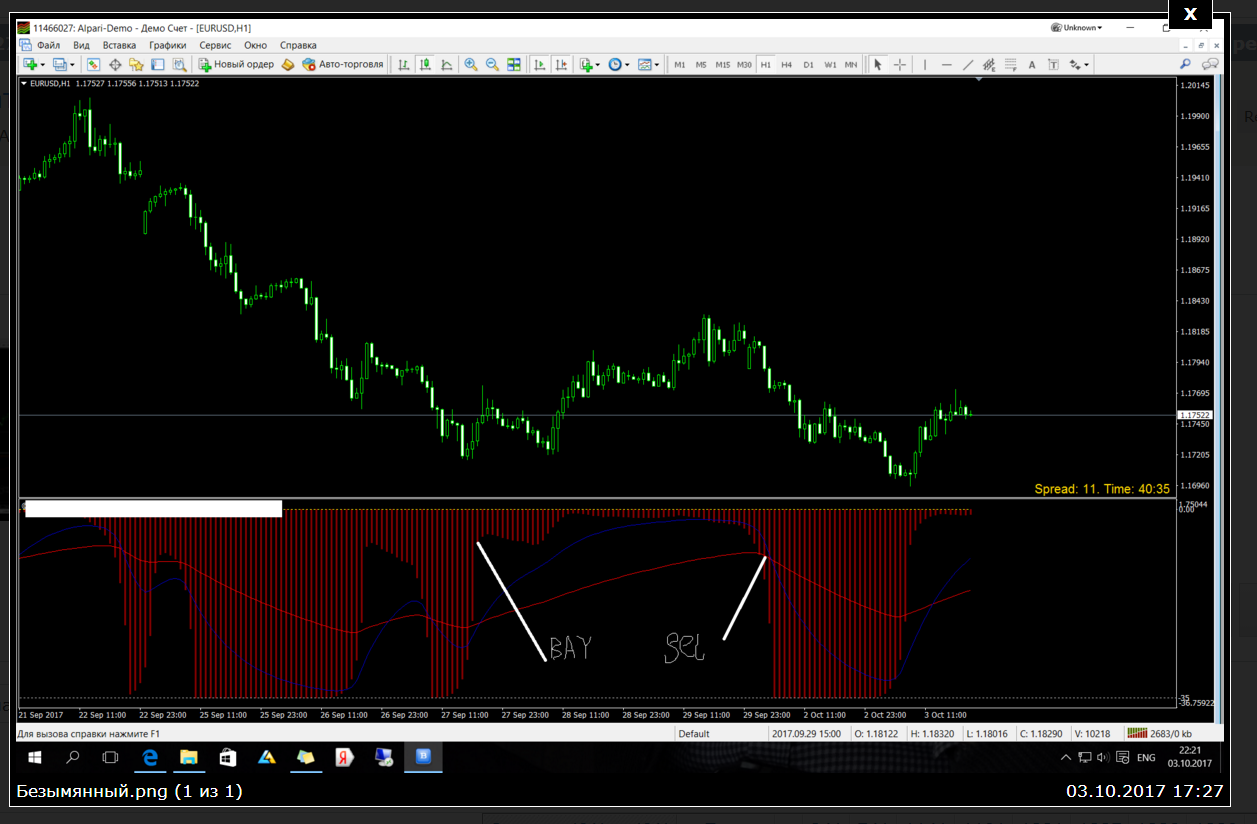This screenshot has height=824, width=1257.
Task: Switch chart to bar chart icon
Action: pos(403,64)
